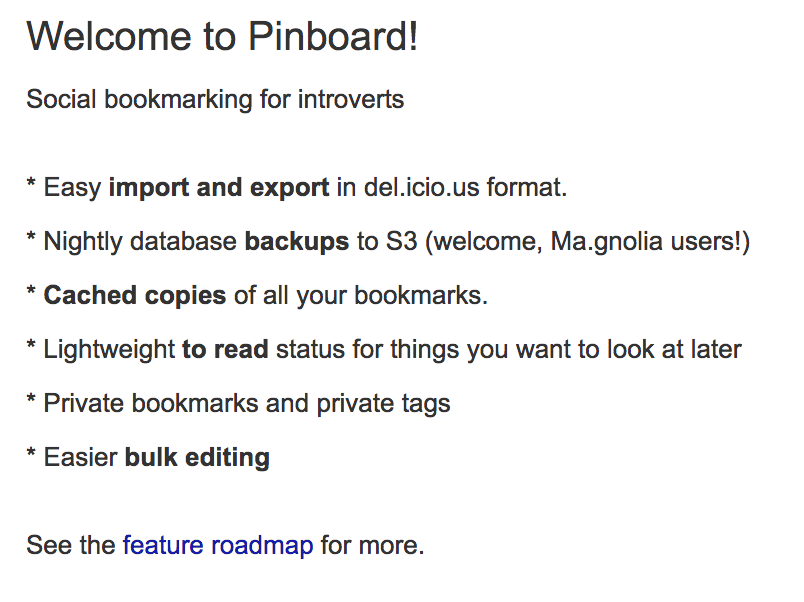Select the Social bookmarking for introverts tagline
Viewport: 804px width, 602px height.
tap(215, 99)
